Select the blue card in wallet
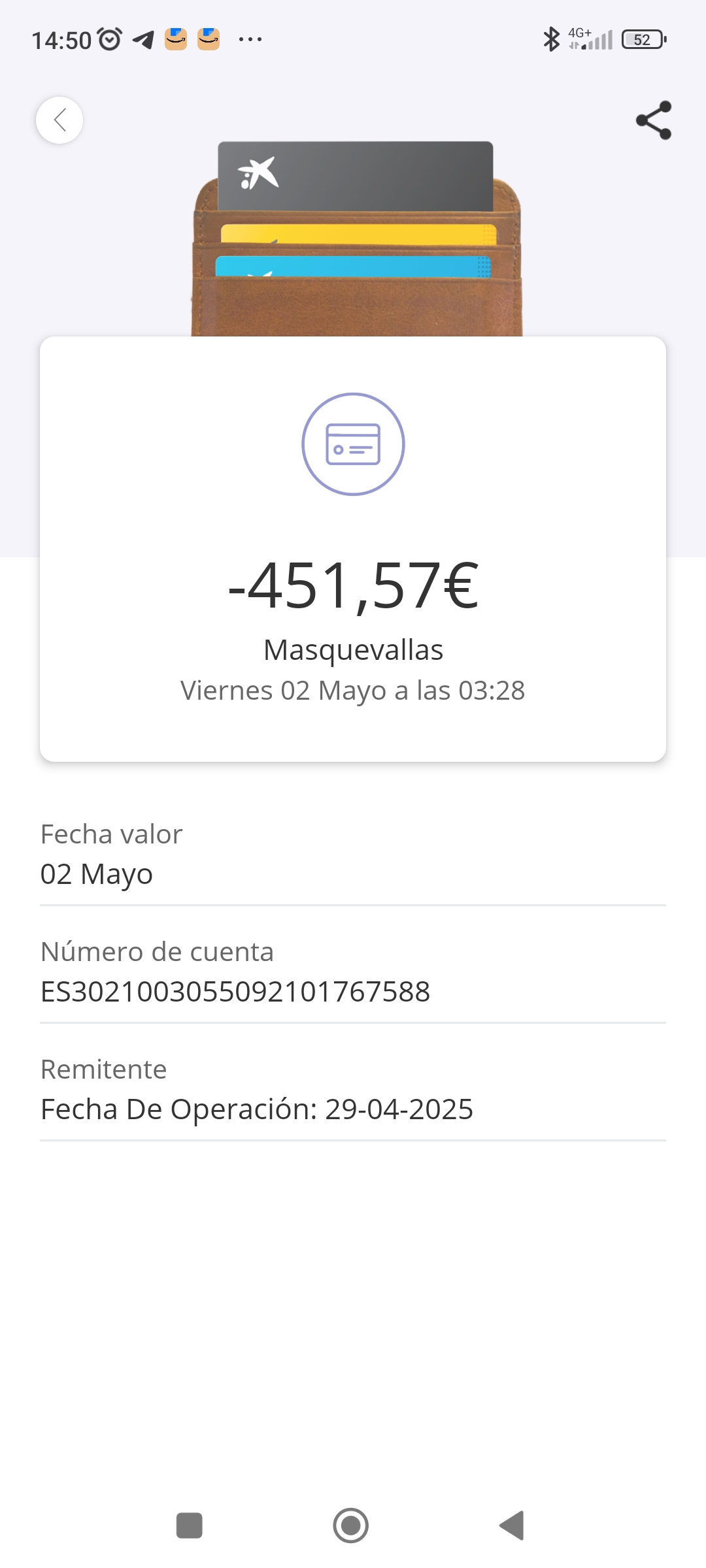The height and width of the screenshot is (1568, 706). [x=353, y=267]
